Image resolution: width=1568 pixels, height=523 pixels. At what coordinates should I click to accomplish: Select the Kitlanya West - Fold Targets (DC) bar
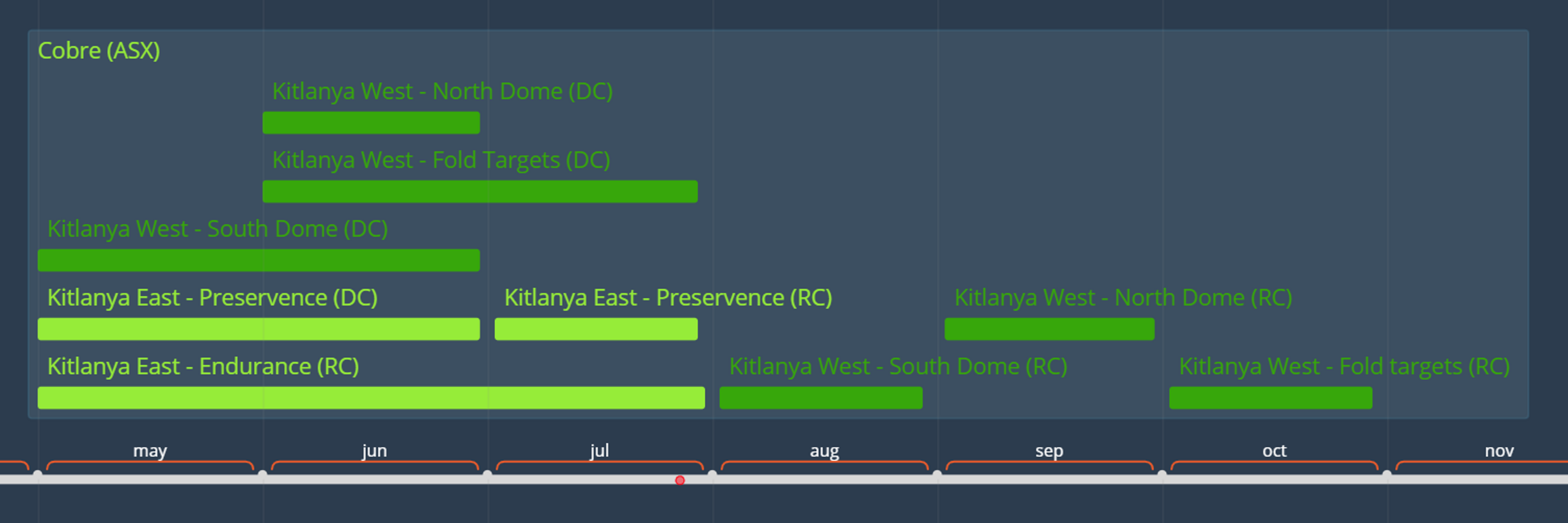(480, 191)
